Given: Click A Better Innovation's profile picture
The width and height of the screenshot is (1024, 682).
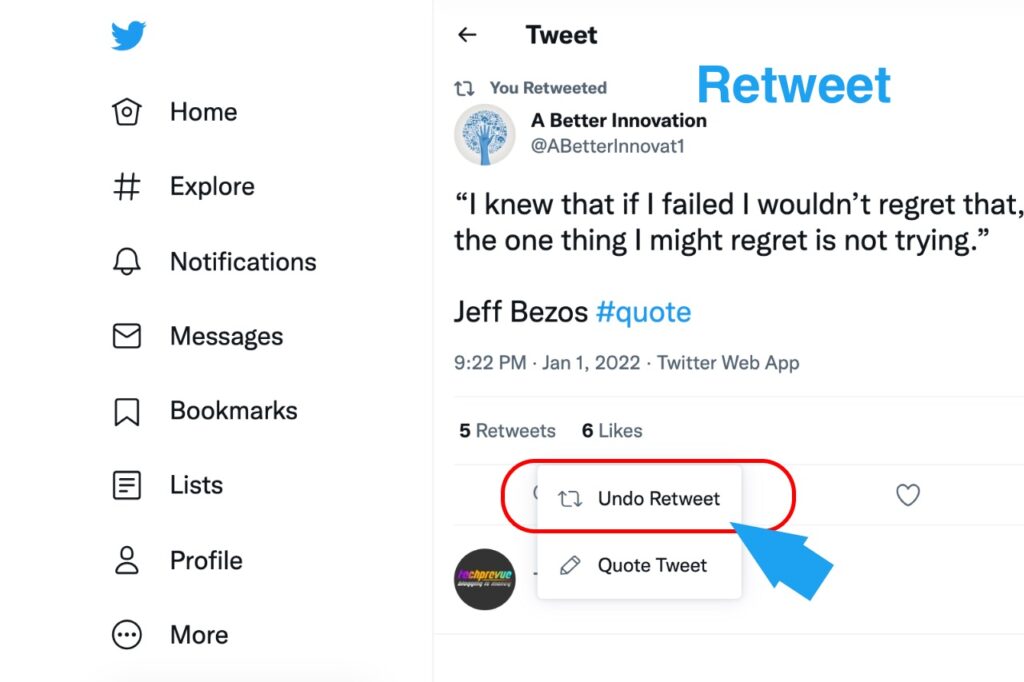Looking at the screenshot, I should [484, 134].
